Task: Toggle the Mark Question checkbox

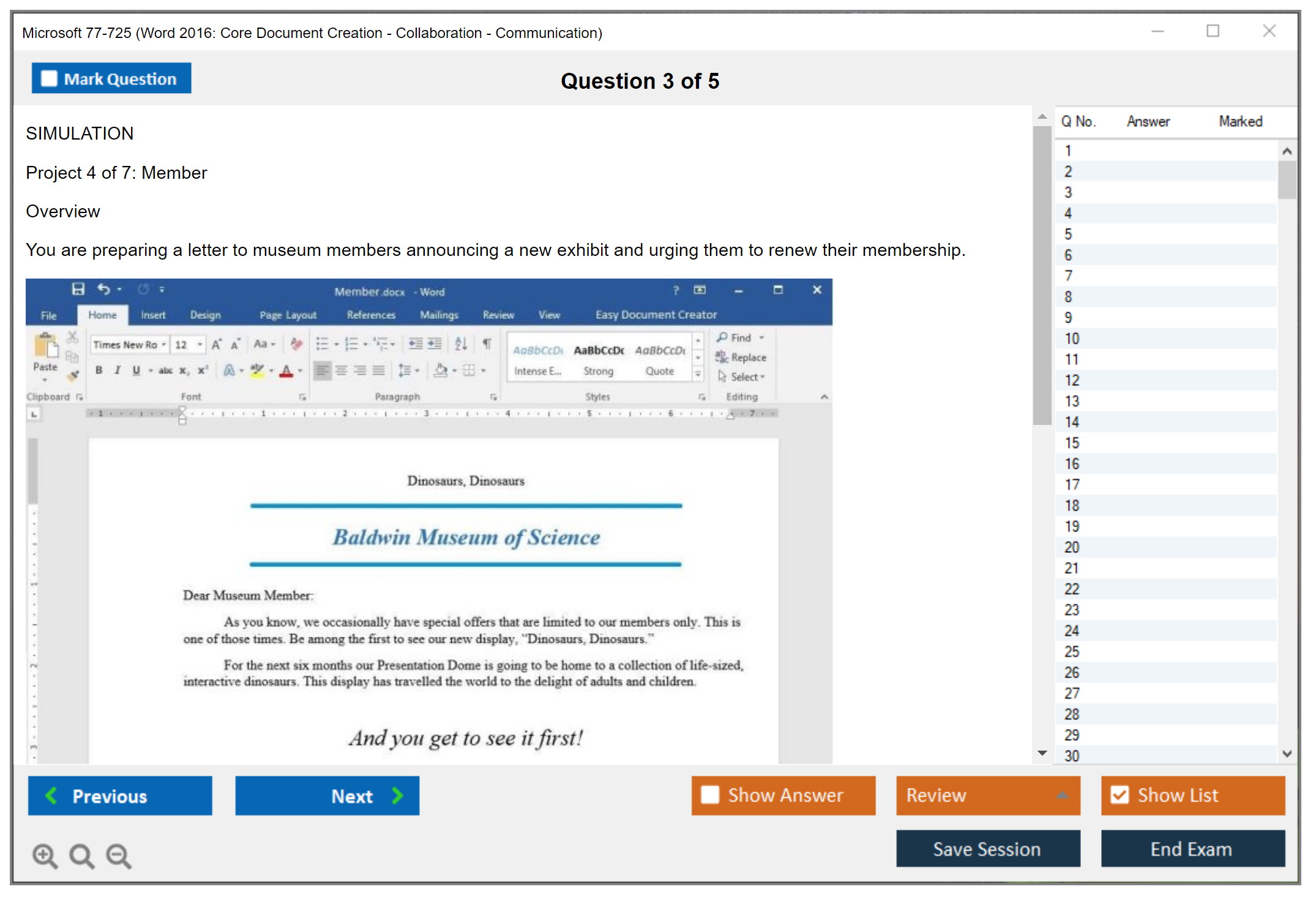Action: [x=49, y=78]
